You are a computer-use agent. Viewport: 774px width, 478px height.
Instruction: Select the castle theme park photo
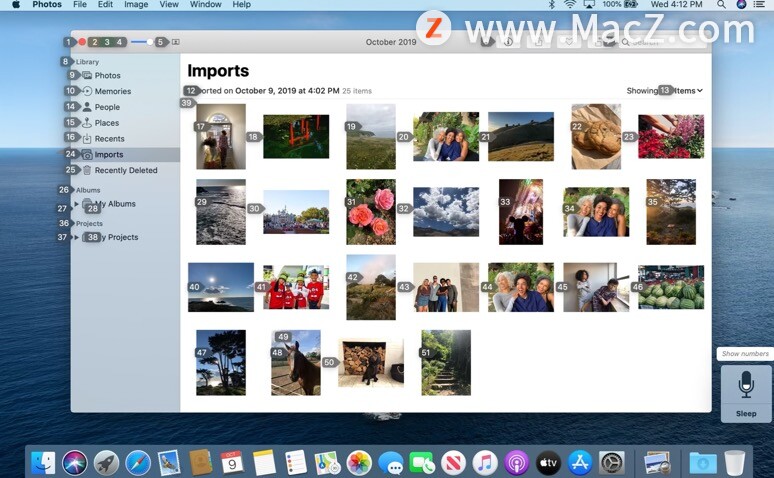296,212
